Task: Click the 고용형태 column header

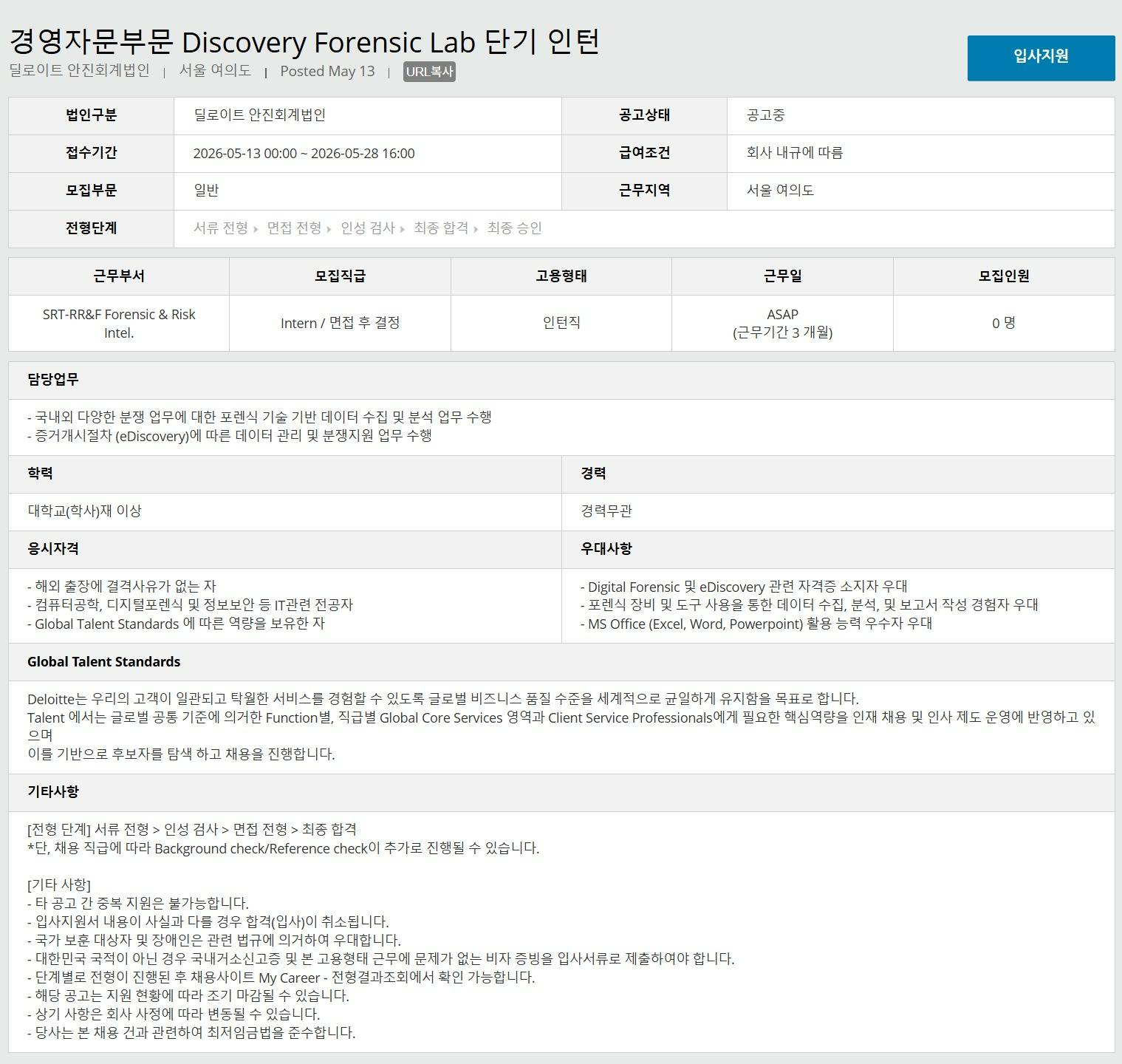Action: coord(561,276)
